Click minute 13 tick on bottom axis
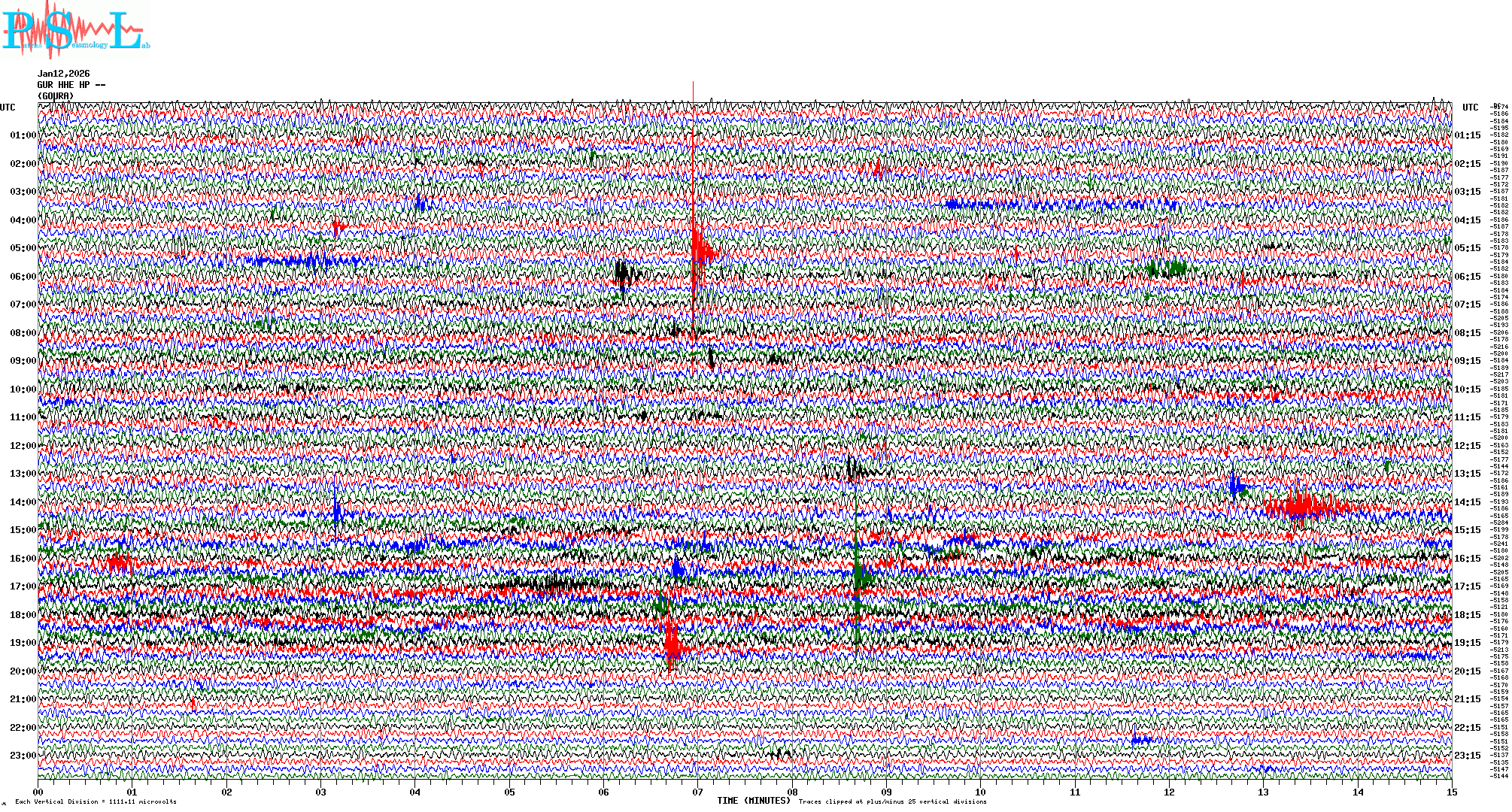The width and height of the screenshot is (1512, 812). point(1264,792)
